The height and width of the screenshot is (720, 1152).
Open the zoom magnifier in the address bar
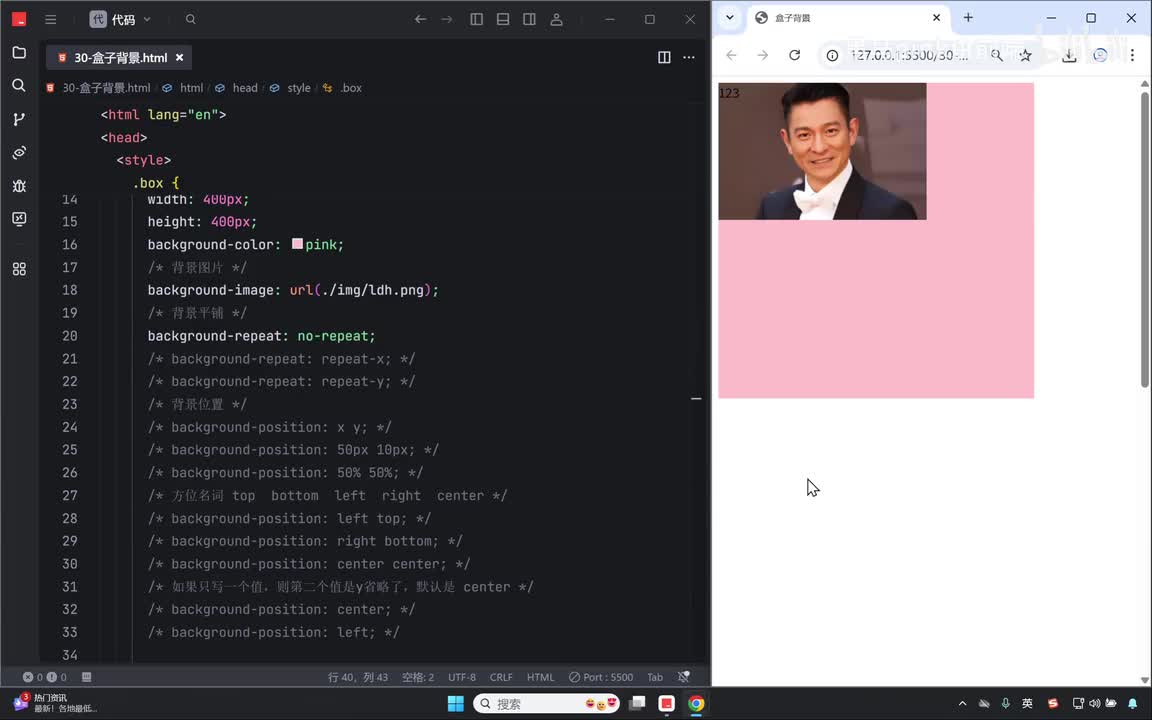coord(996,55)
